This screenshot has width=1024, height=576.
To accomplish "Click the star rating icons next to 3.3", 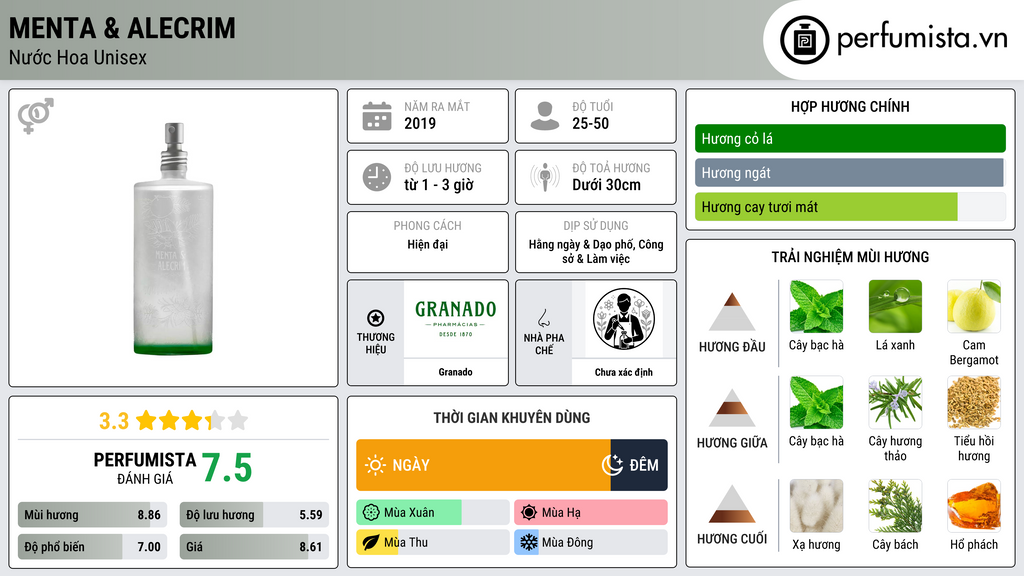I will click(192, 420).
